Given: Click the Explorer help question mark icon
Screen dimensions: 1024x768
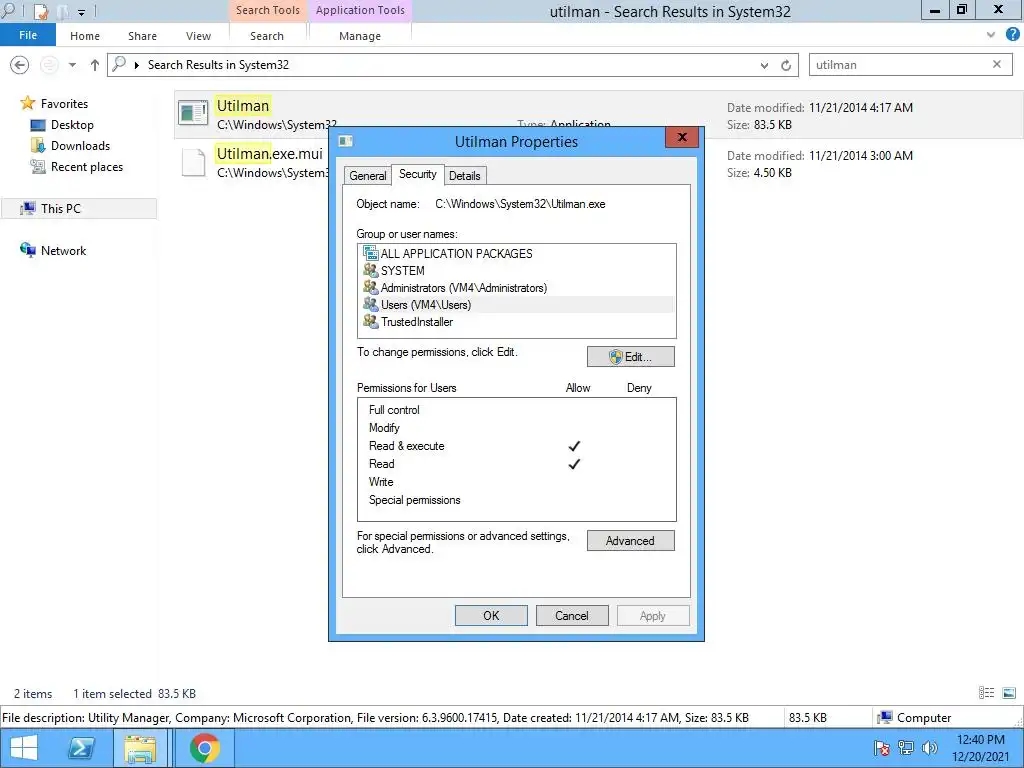Looking at the screenshot, I should click(1013, 35).
